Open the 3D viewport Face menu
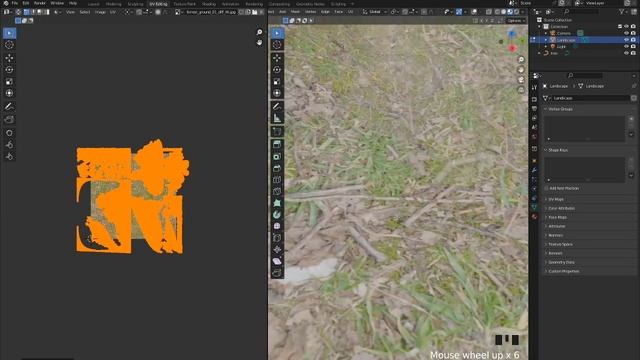Image resolution: width=640 pixels, height=360 pixels. 338,12
